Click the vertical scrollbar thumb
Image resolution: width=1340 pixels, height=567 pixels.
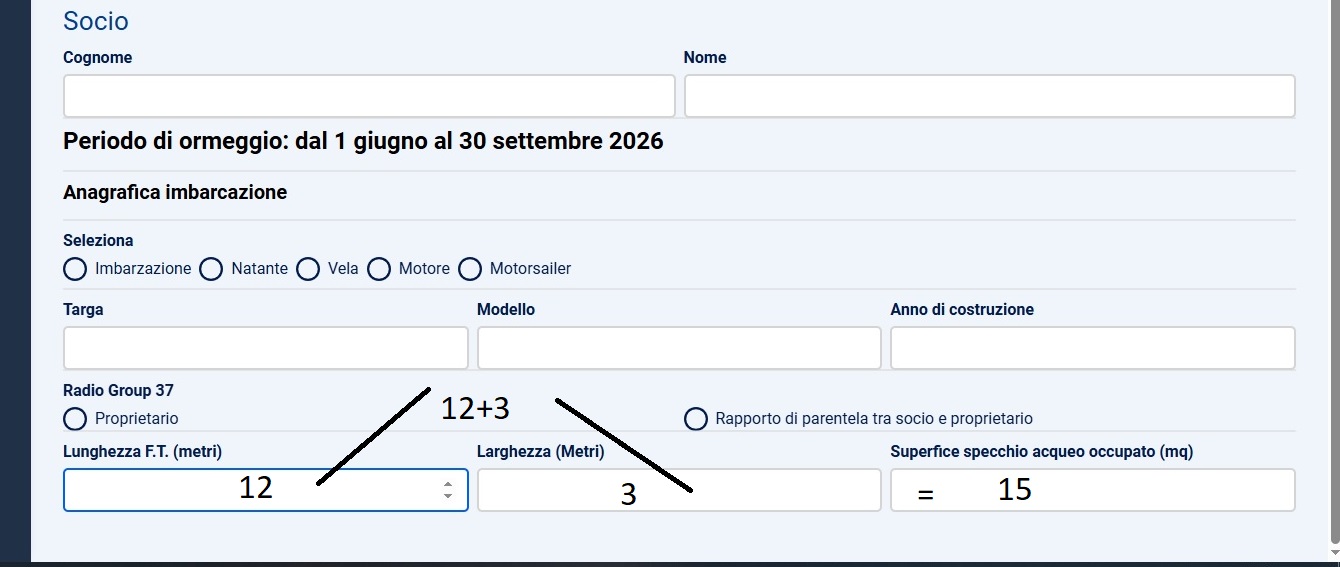pos(1333,270)
